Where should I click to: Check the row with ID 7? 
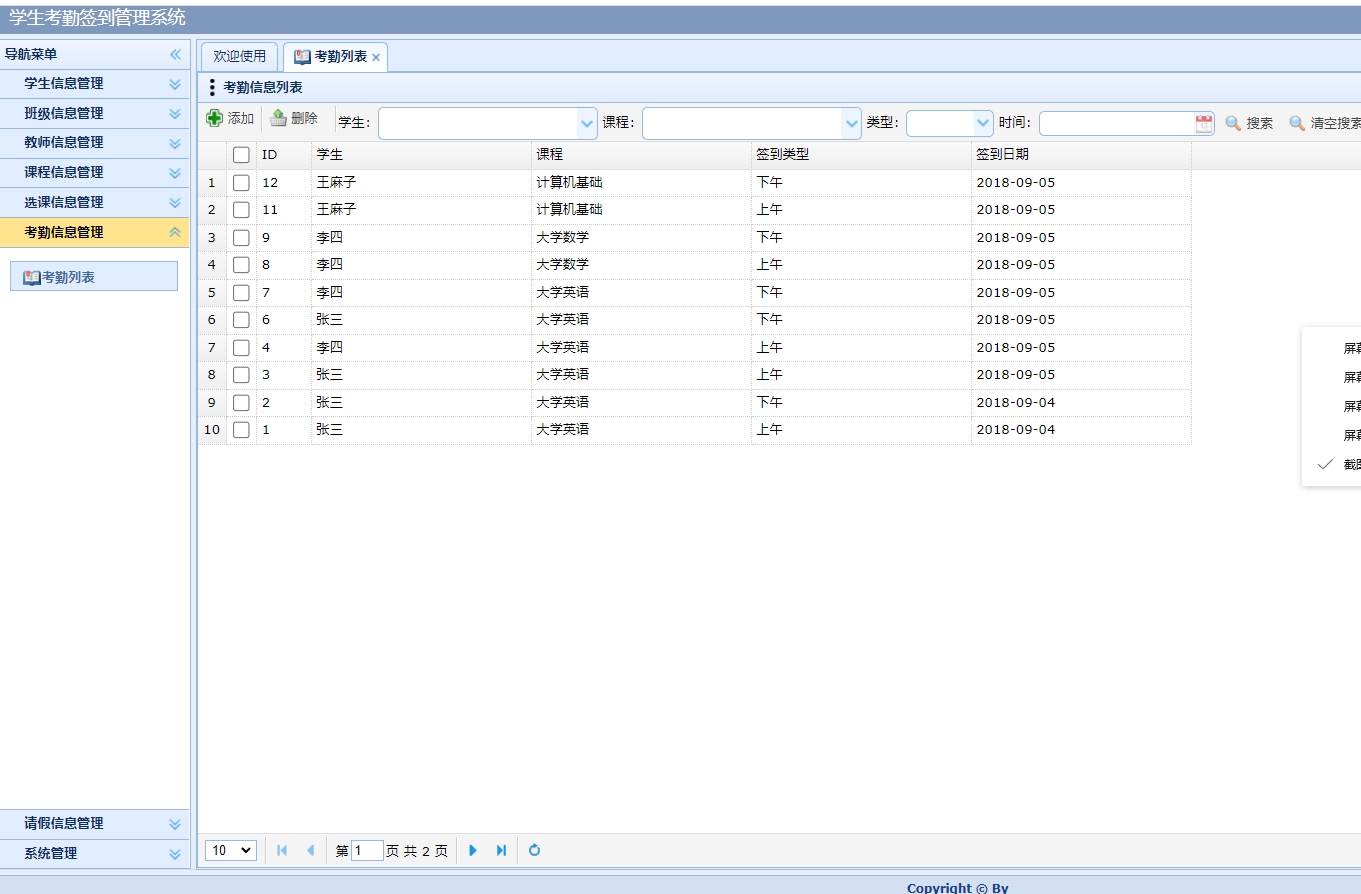coord(241,293)
